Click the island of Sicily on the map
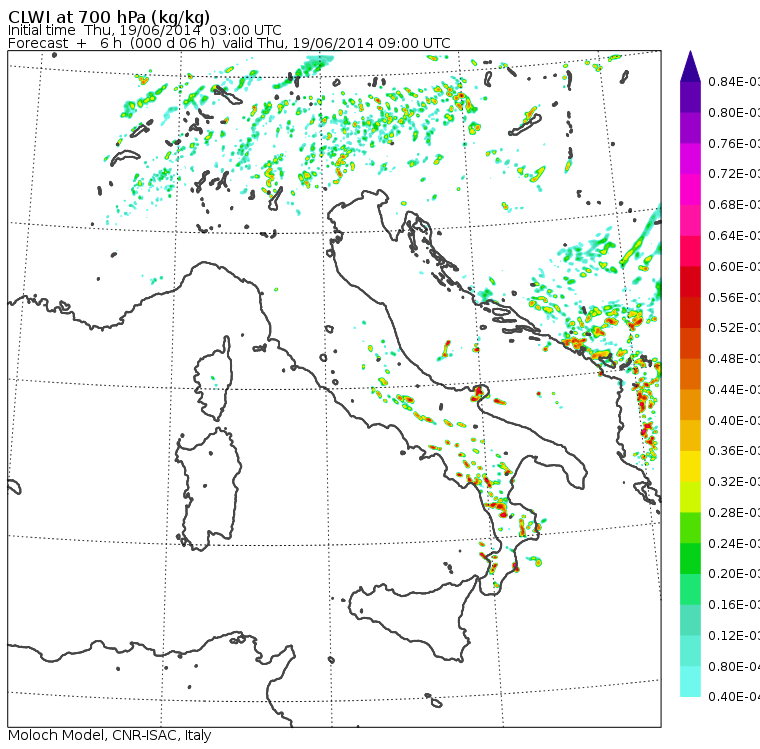760x749 pixels. point(412,618)
